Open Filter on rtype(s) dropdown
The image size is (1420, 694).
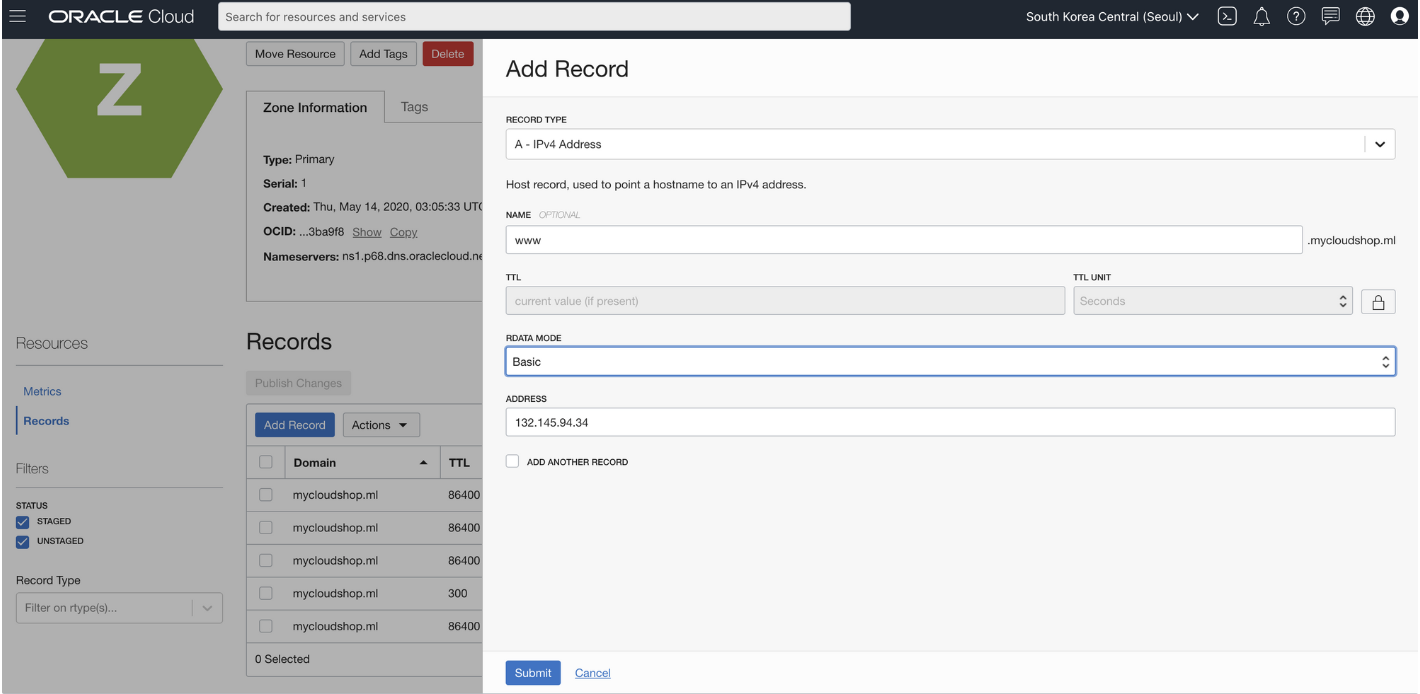[x=119, y=608]
